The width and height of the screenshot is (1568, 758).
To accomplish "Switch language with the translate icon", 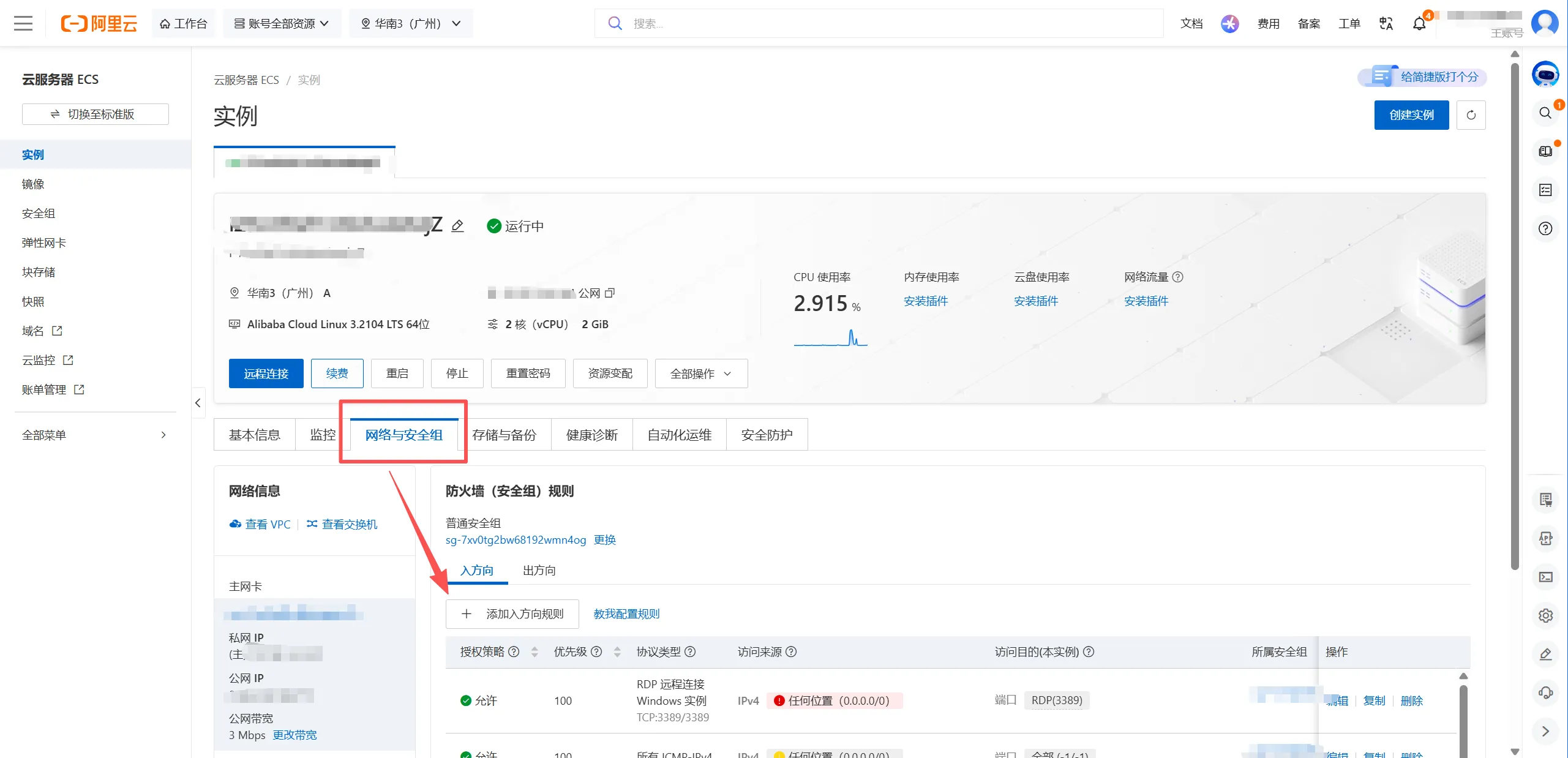I will (1386, 23).
